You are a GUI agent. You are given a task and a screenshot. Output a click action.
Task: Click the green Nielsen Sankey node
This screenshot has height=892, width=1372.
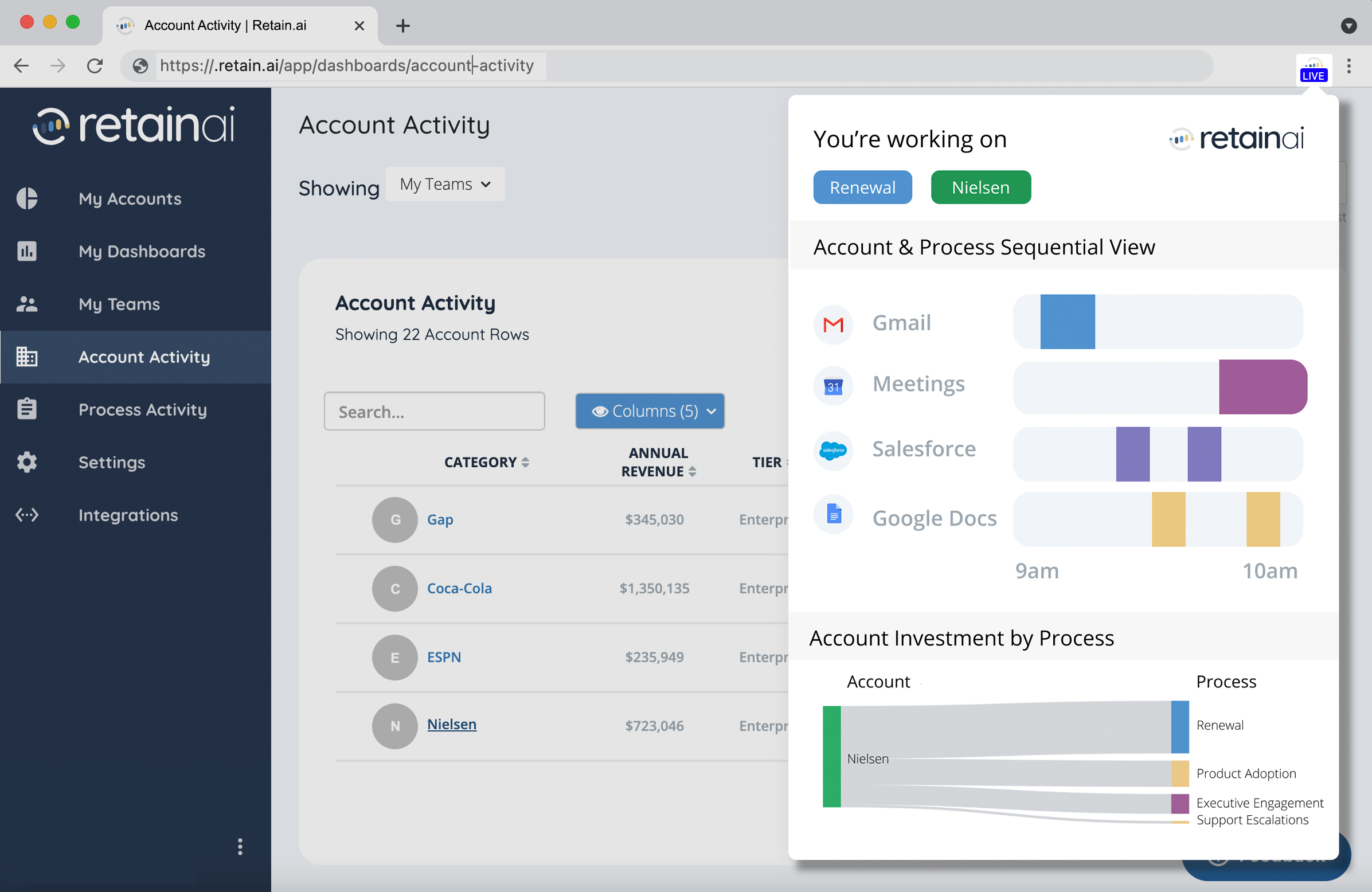[831, 757]
